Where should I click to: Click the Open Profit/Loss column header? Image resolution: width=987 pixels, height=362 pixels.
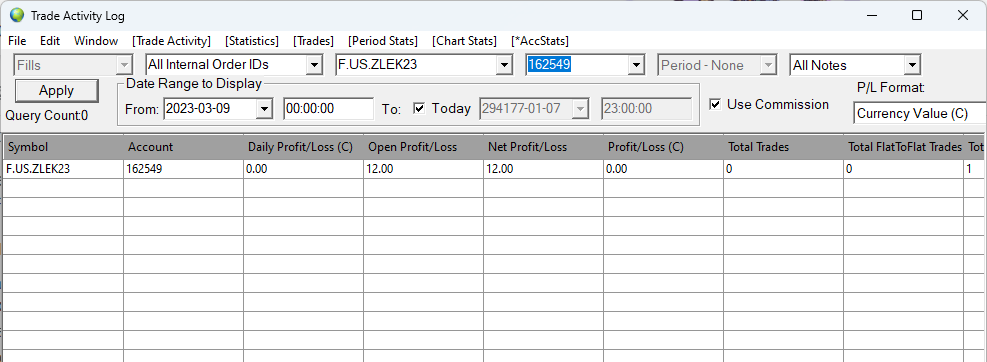click(x=424, y=147)
